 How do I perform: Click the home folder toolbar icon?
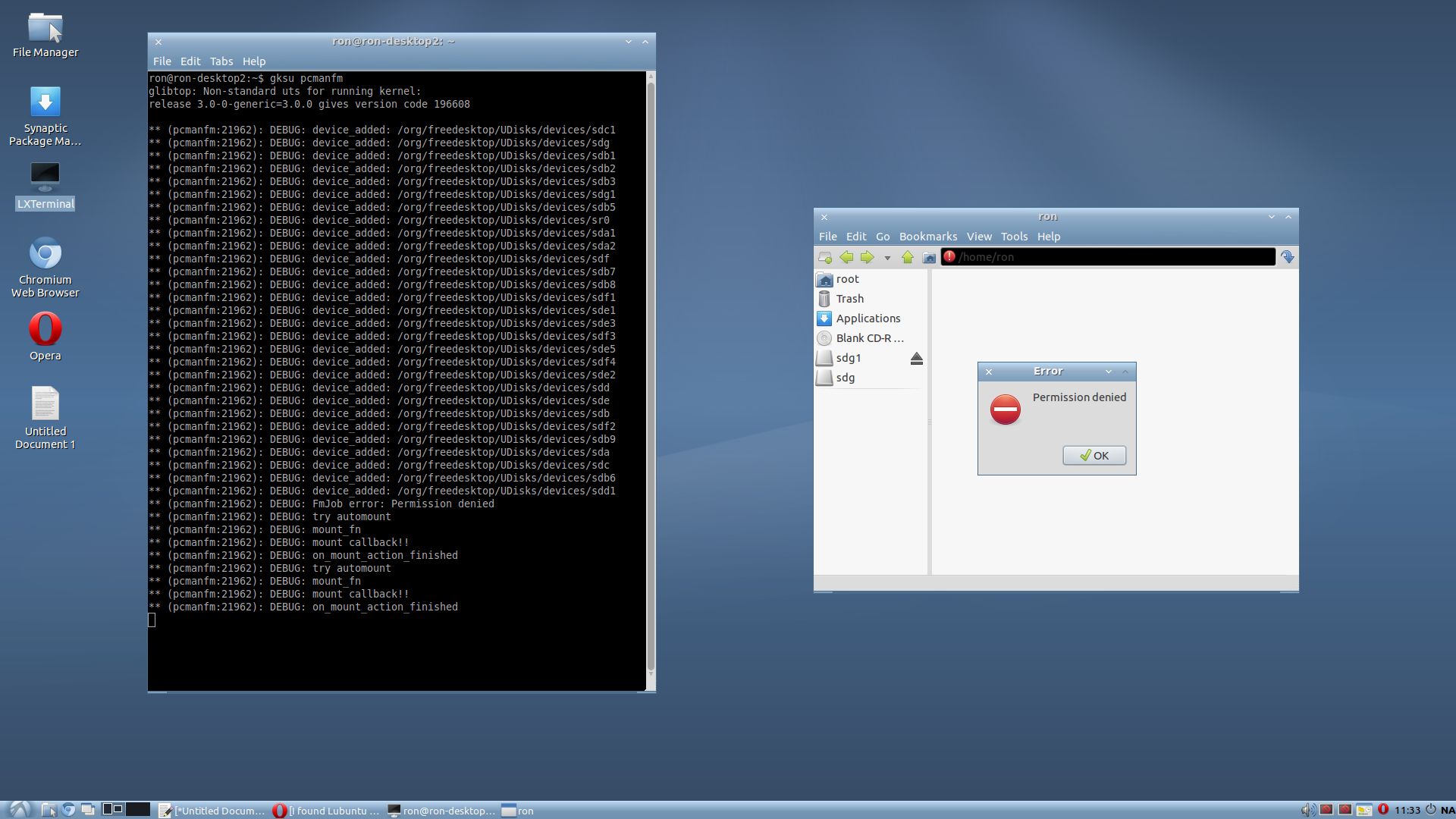929,258
